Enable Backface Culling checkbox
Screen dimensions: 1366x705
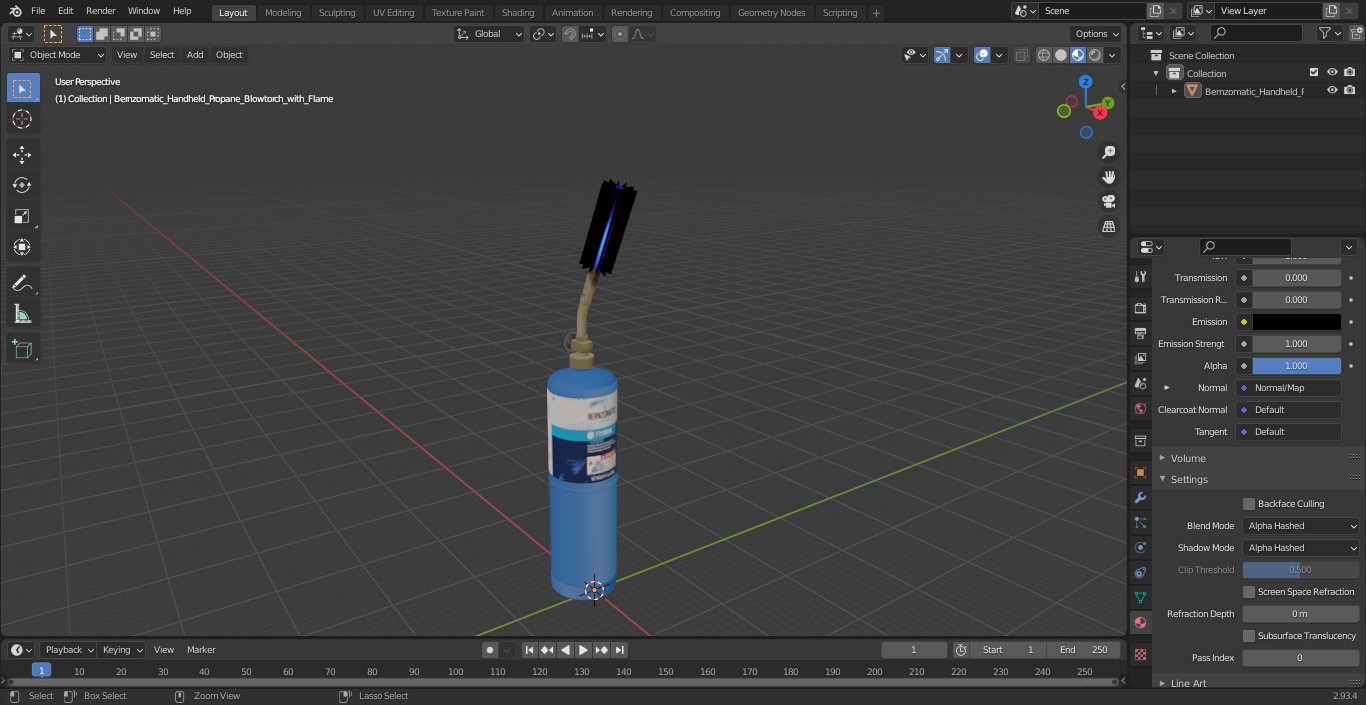pyautogui.click(x=1248, y=504)
